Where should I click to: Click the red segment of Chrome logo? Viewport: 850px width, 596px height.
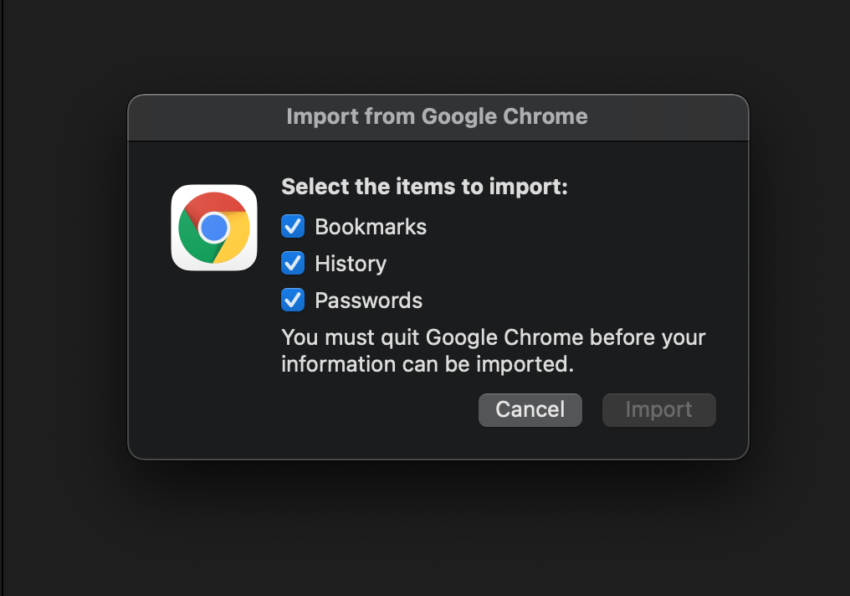point(216,203)
